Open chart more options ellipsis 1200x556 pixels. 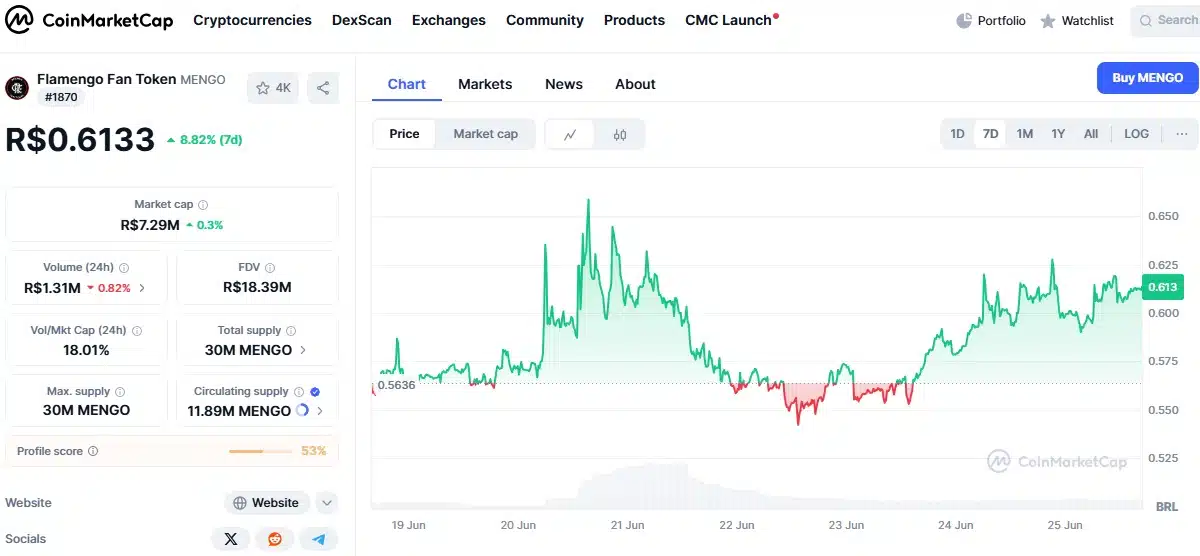coord(1181,134)
